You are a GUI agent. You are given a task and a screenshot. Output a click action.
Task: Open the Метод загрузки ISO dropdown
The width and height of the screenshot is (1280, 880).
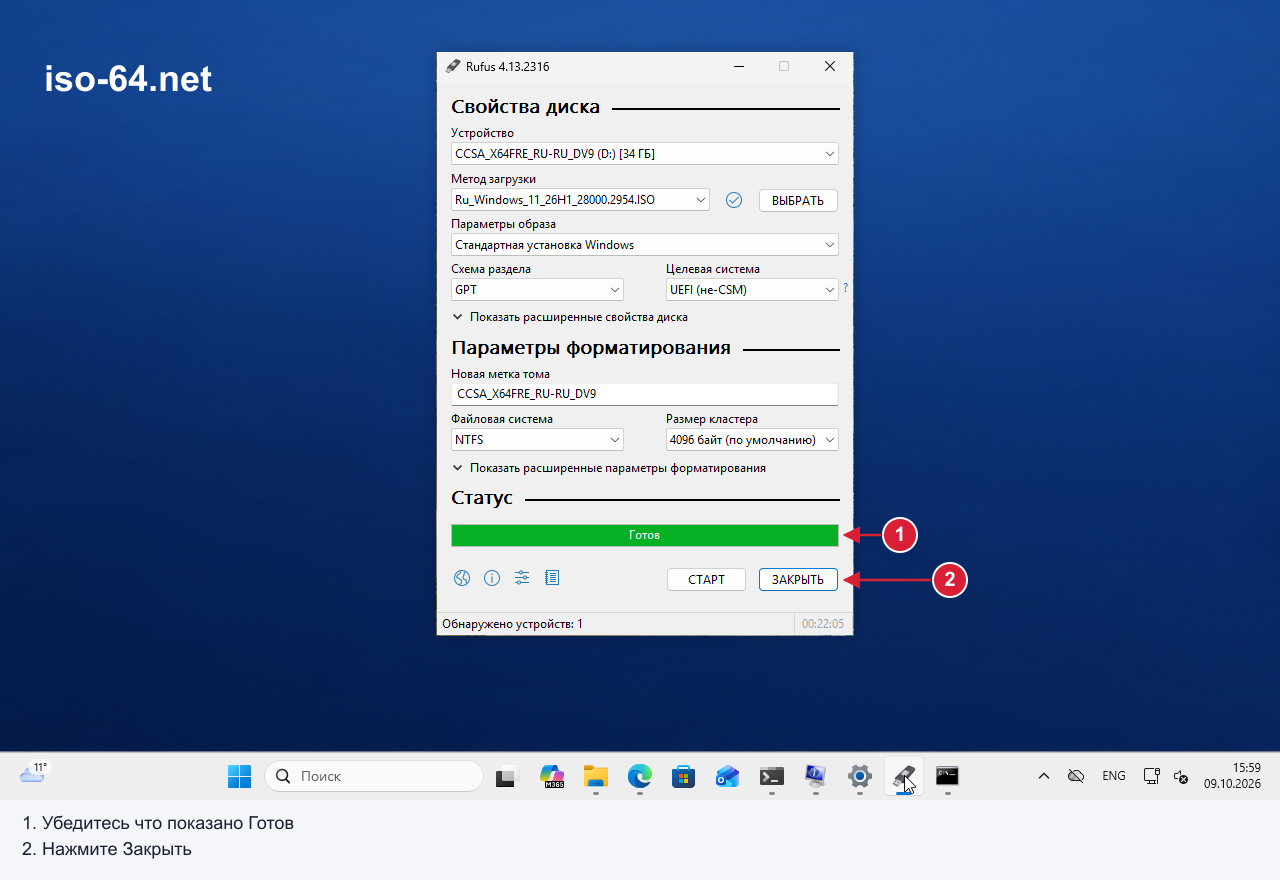tap(580, 200)
